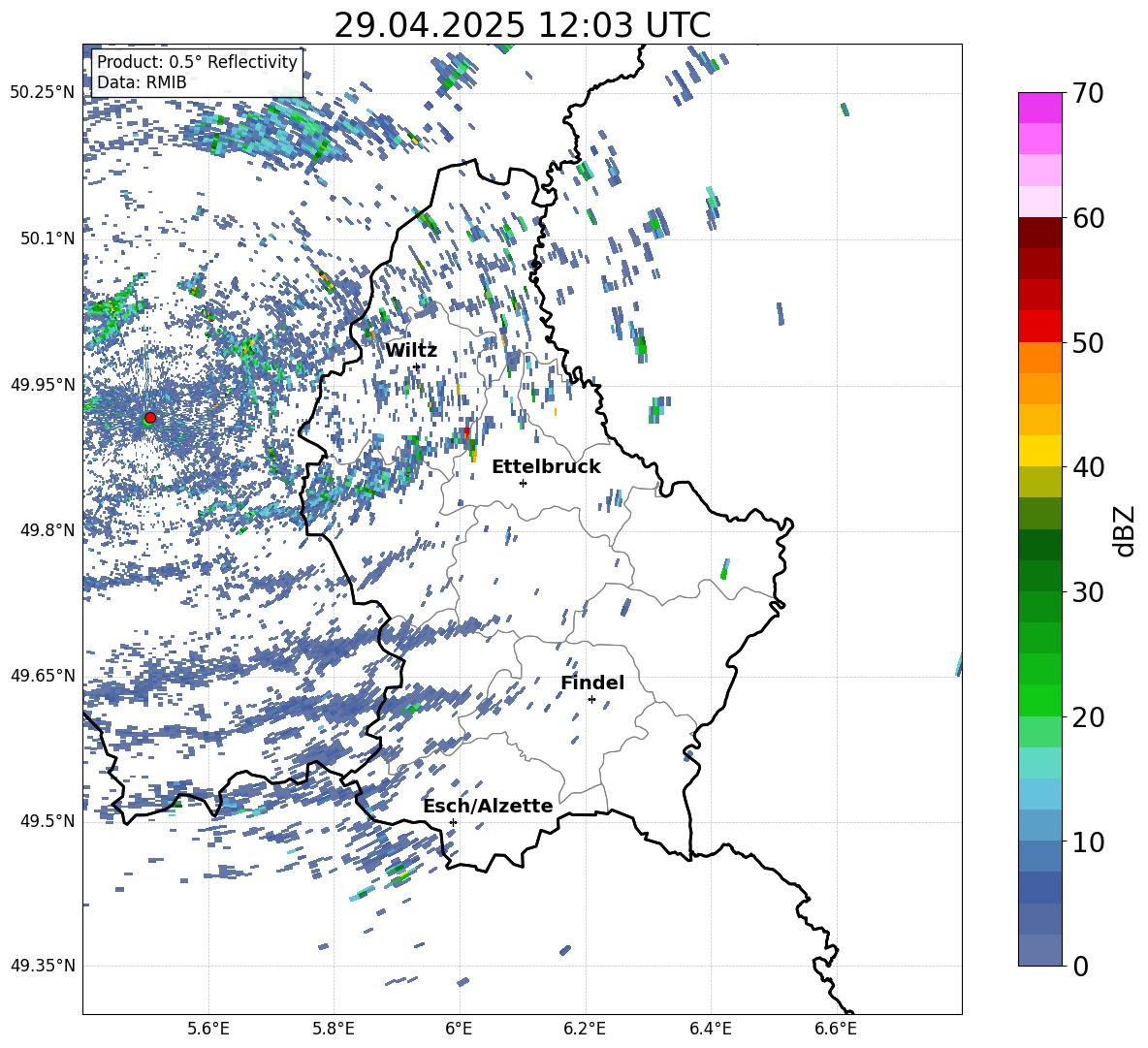This screenshot has height=1048, width=1148.
Task: Click the cross marker under Findel
Action: (x=591, y=700)
